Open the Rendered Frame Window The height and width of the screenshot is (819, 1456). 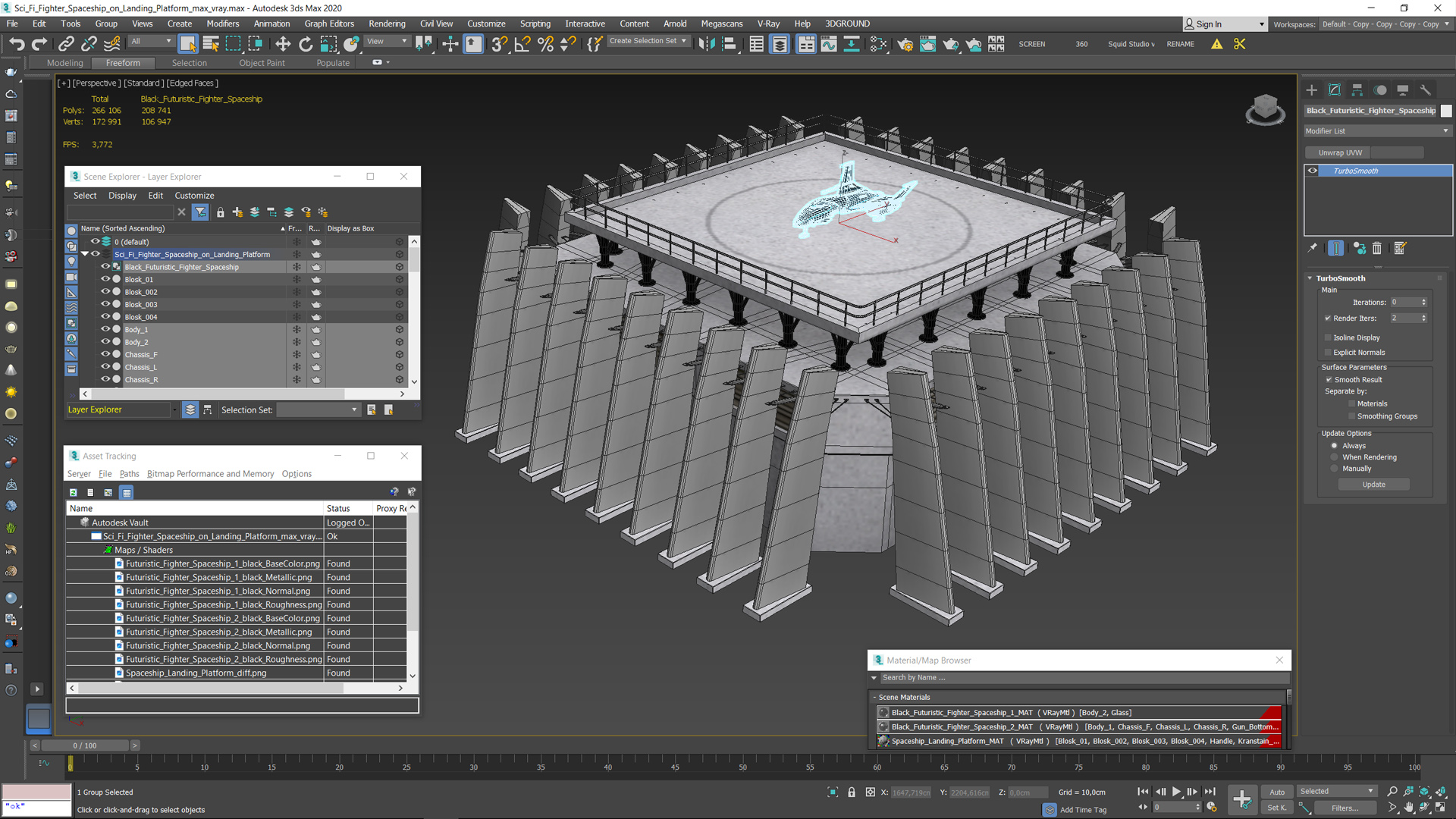[x=927, y=44]
